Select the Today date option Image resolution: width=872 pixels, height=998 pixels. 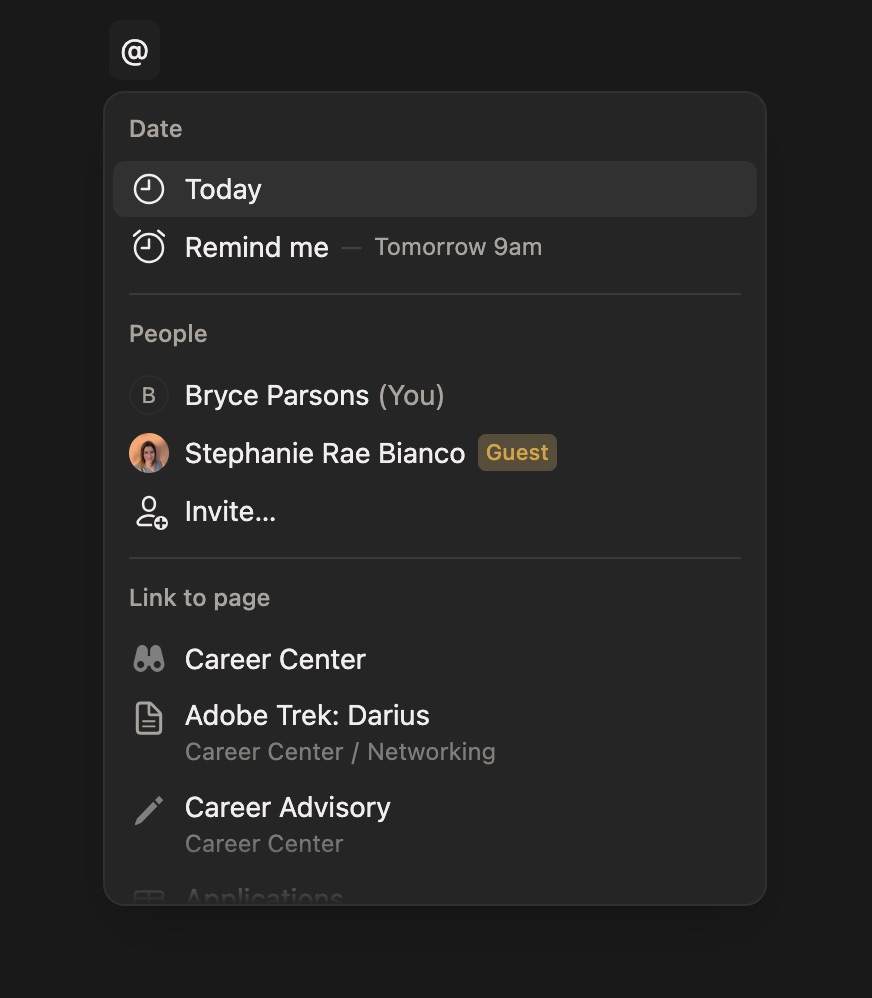pyautogui.click(x=223, y=189)
